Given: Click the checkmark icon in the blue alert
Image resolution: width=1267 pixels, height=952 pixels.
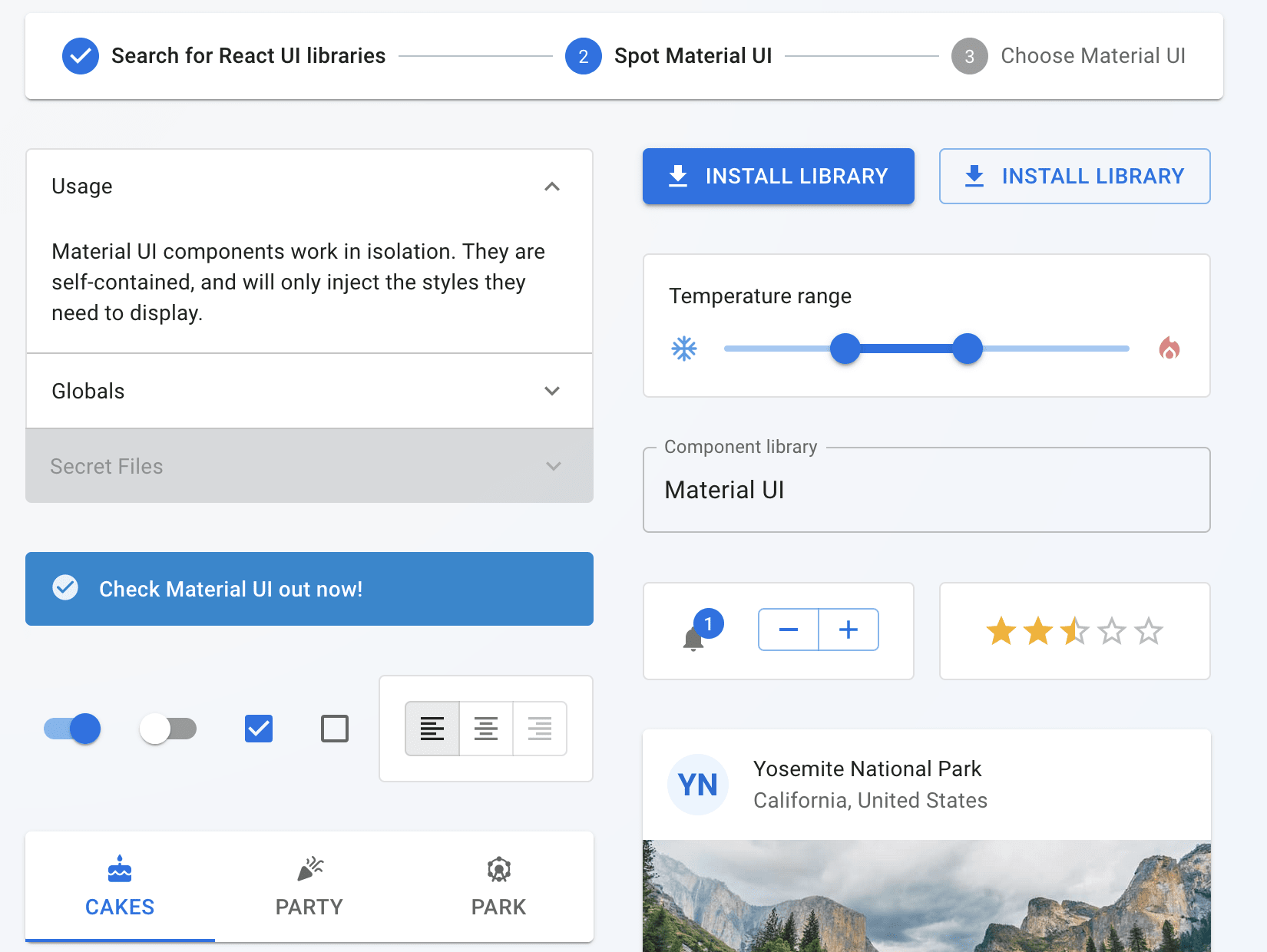Looking at the screenshot, I should tap(65, 588).
